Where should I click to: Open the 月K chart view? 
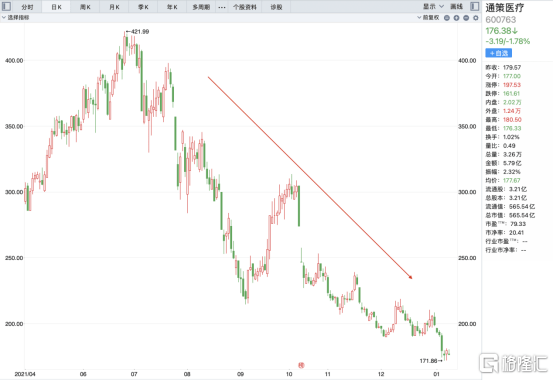(114, 7)
